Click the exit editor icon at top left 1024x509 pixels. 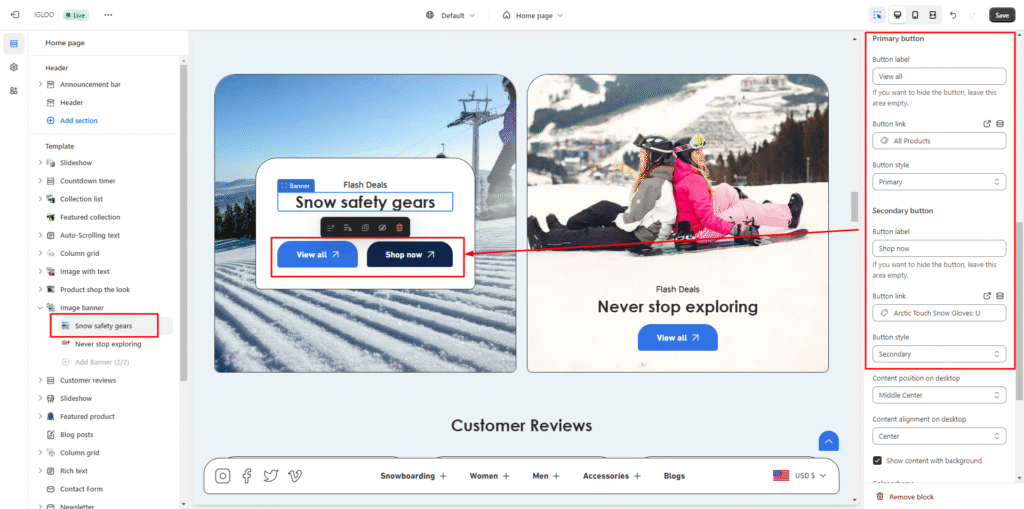pyautogui.click(x=14, y=15)
